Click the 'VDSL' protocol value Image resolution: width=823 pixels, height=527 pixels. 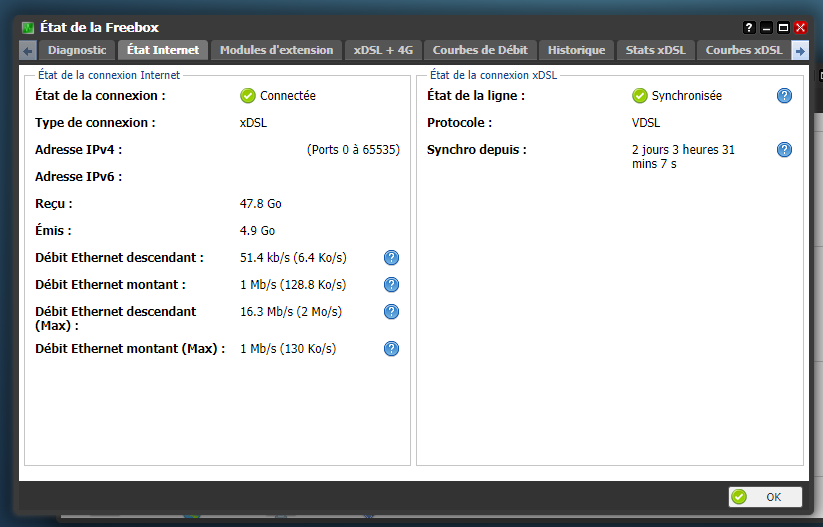[x=646, y=123]
